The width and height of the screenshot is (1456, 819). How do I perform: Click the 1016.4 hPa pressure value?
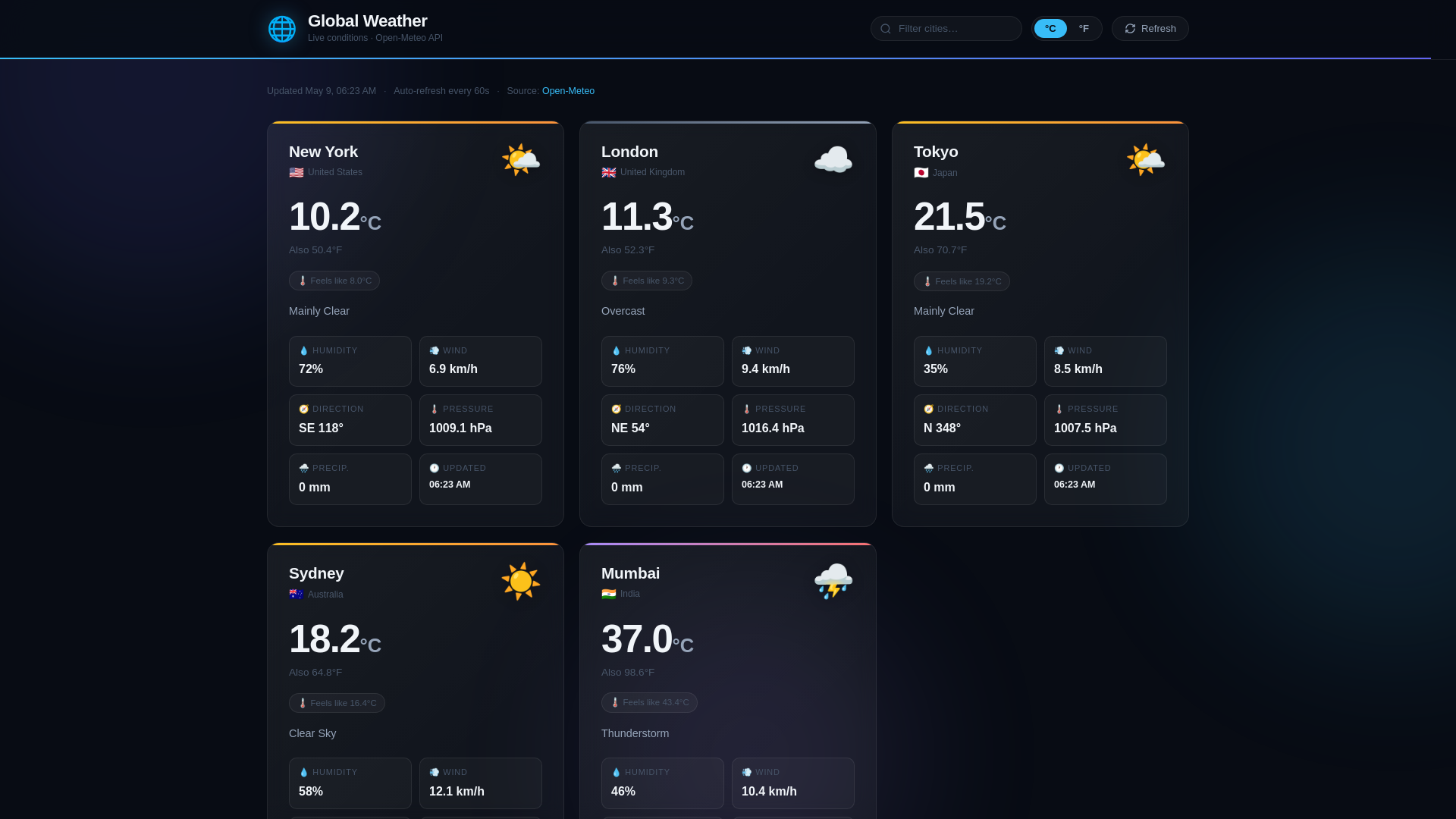point(773,428)
